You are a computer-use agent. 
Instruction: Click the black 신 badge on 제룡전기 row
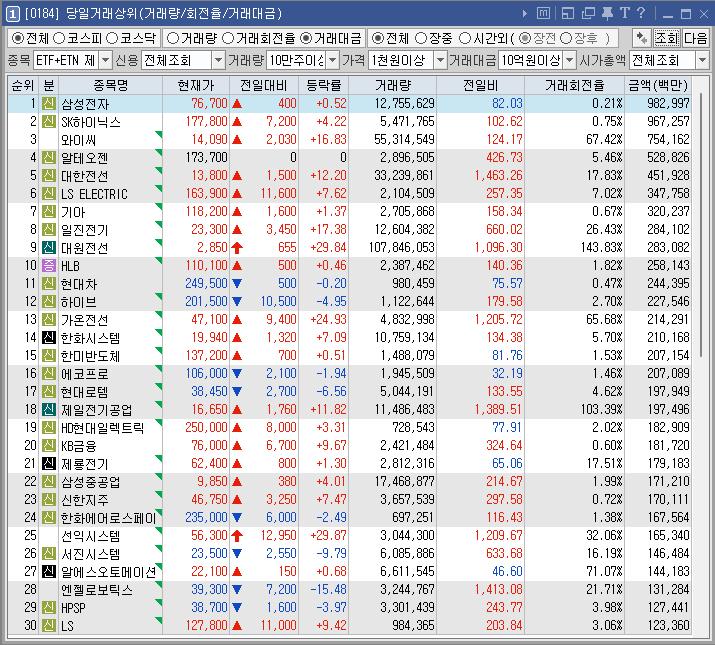coord(48,463)
